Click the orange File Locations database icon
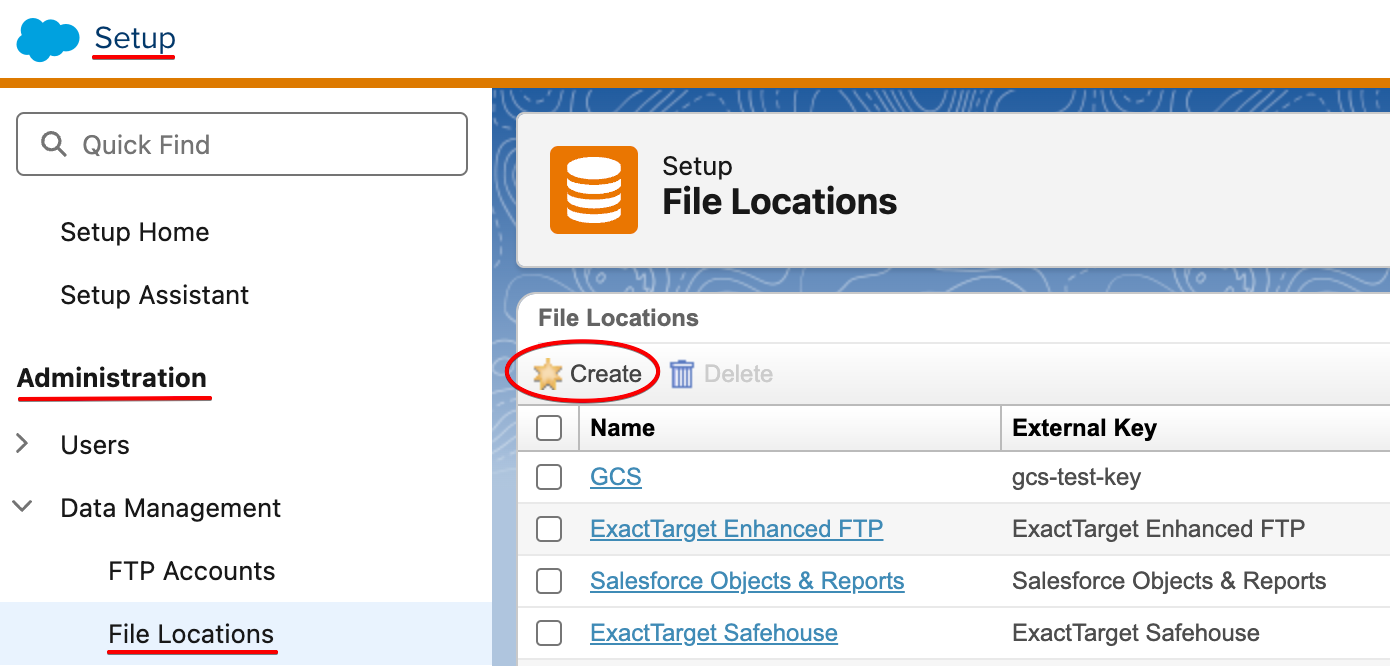Screen dimensions: 1390x666 click(593, 190)
